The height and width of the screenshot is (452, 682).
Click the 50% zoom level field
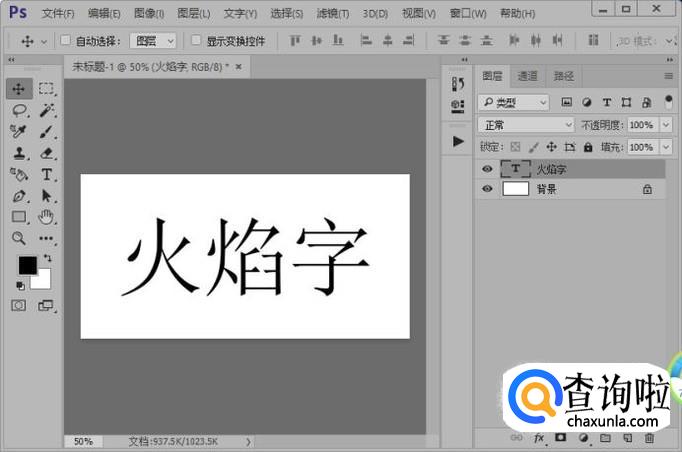click(83, 441)
